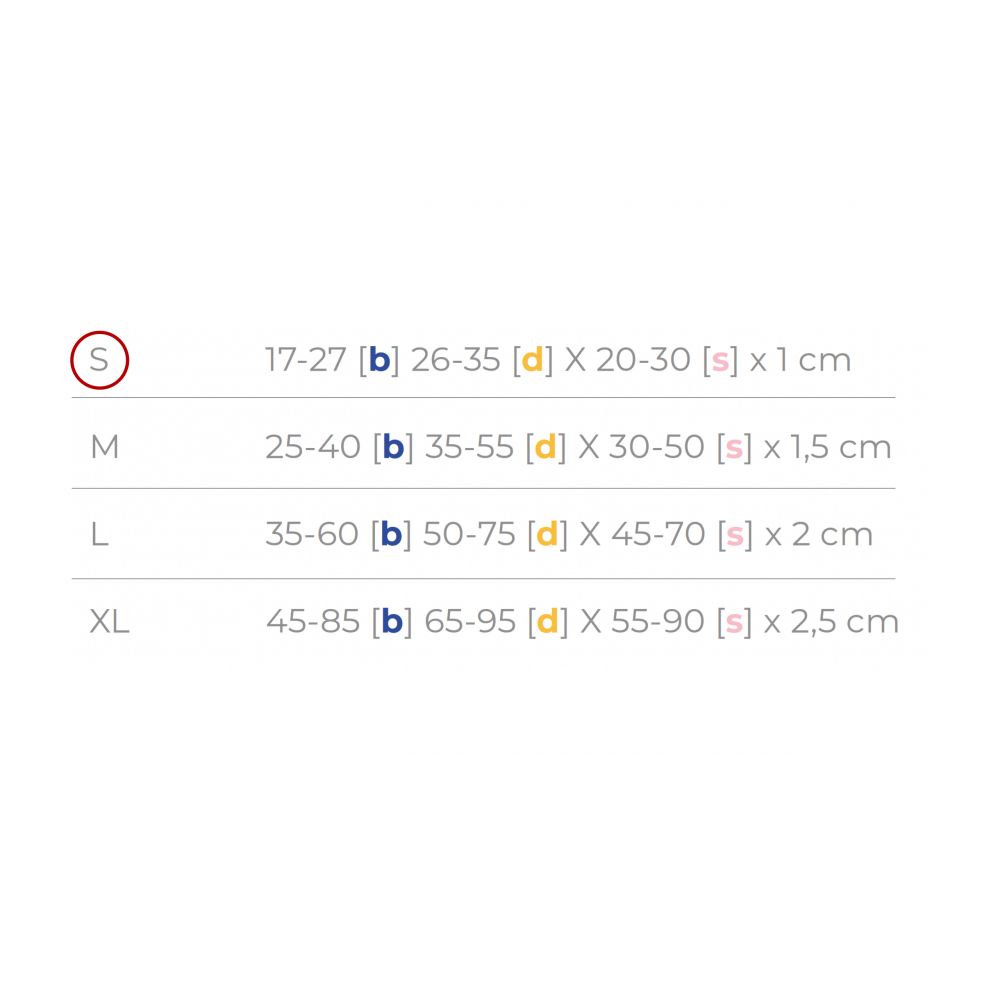This screenshot has height=1000, width=1000.
Task: Select the circled S size label
Action: coord(99,360)
